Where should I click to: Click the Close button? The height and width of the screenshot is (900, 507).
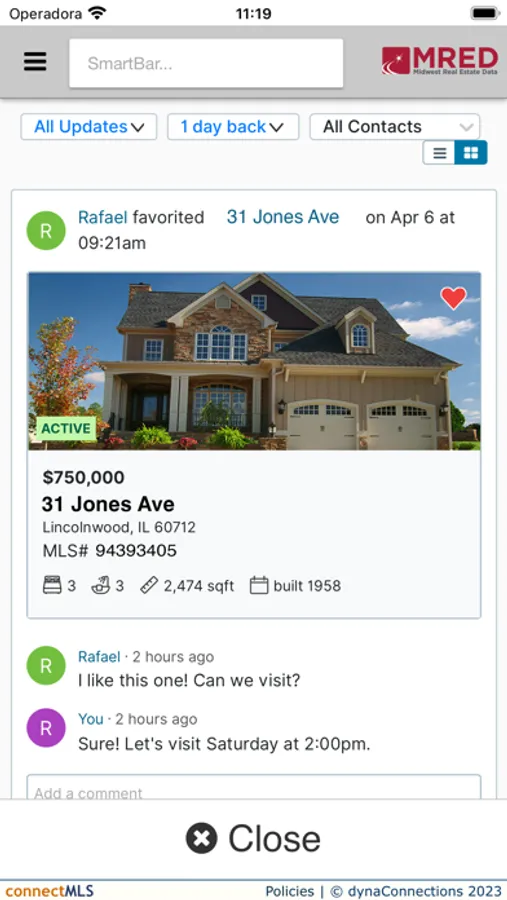253,839
